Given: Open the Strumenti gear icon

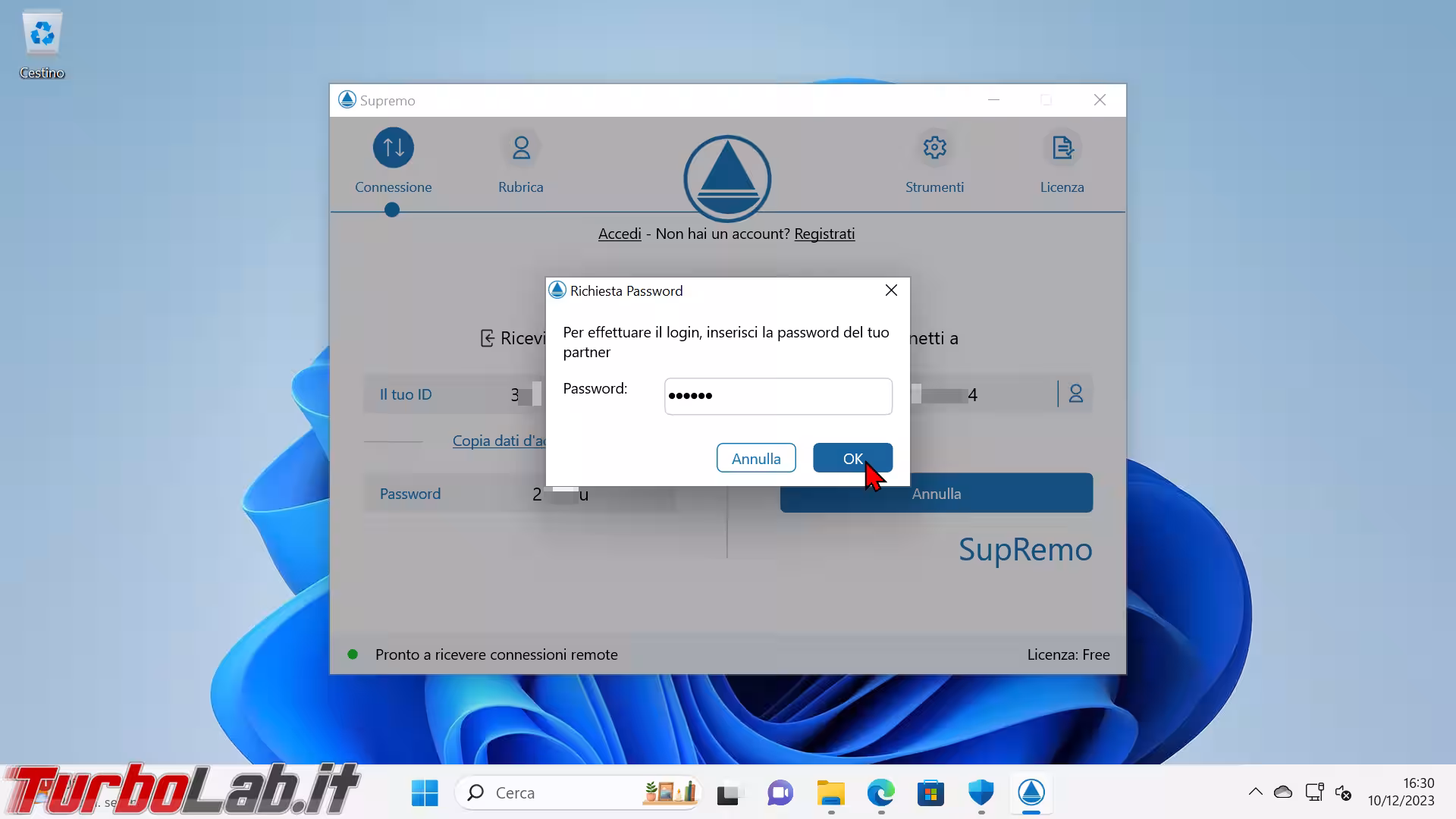Looking at the screenshot, I should (934, 148).
